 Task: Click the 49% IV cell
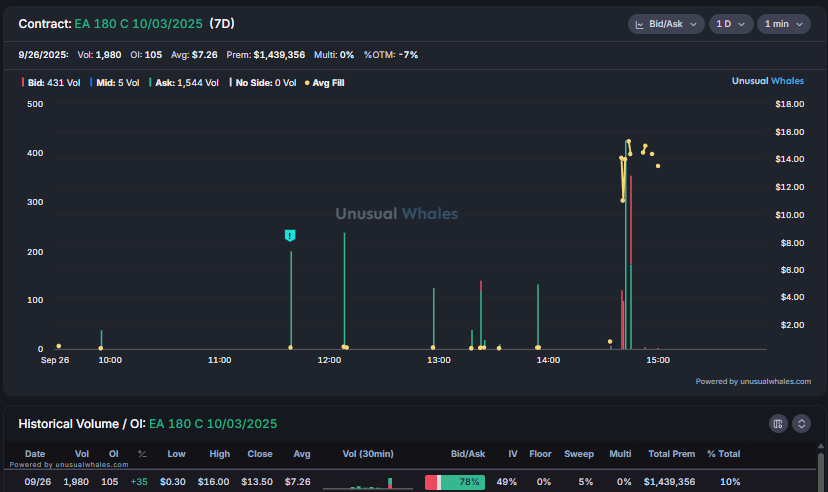[x=506, y=482]
